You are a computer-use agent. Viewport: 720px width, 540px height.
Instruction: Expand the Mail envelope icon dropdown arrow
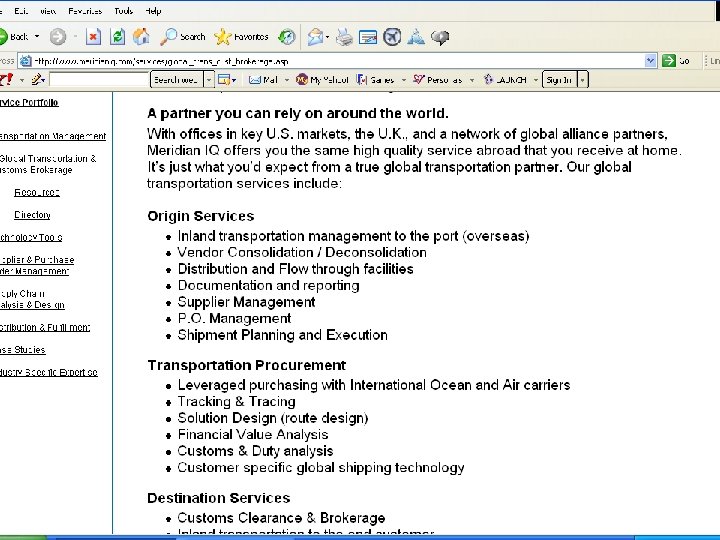327,37
